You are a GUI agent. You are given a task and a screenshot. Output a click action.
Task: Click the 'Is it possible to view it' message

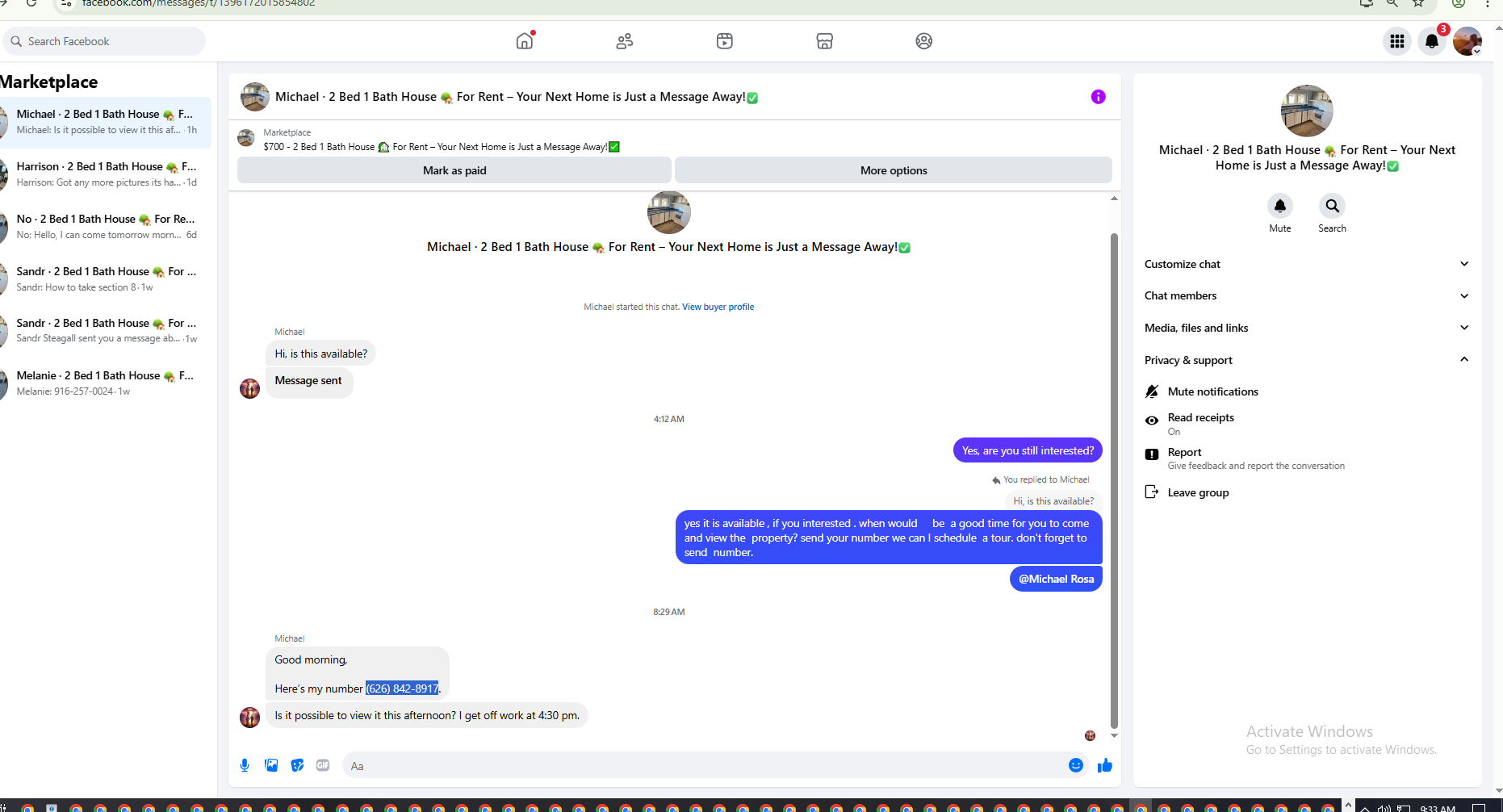(x=427, y=715)
